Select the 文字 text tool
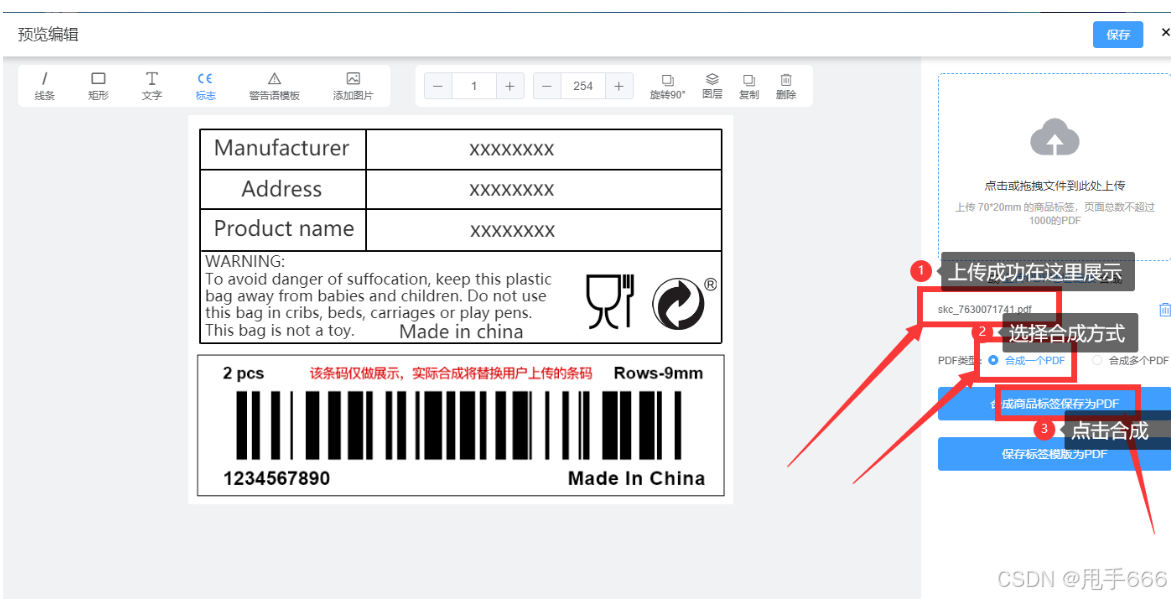Viewport: 1171px width, 599px height. point(152,86)
